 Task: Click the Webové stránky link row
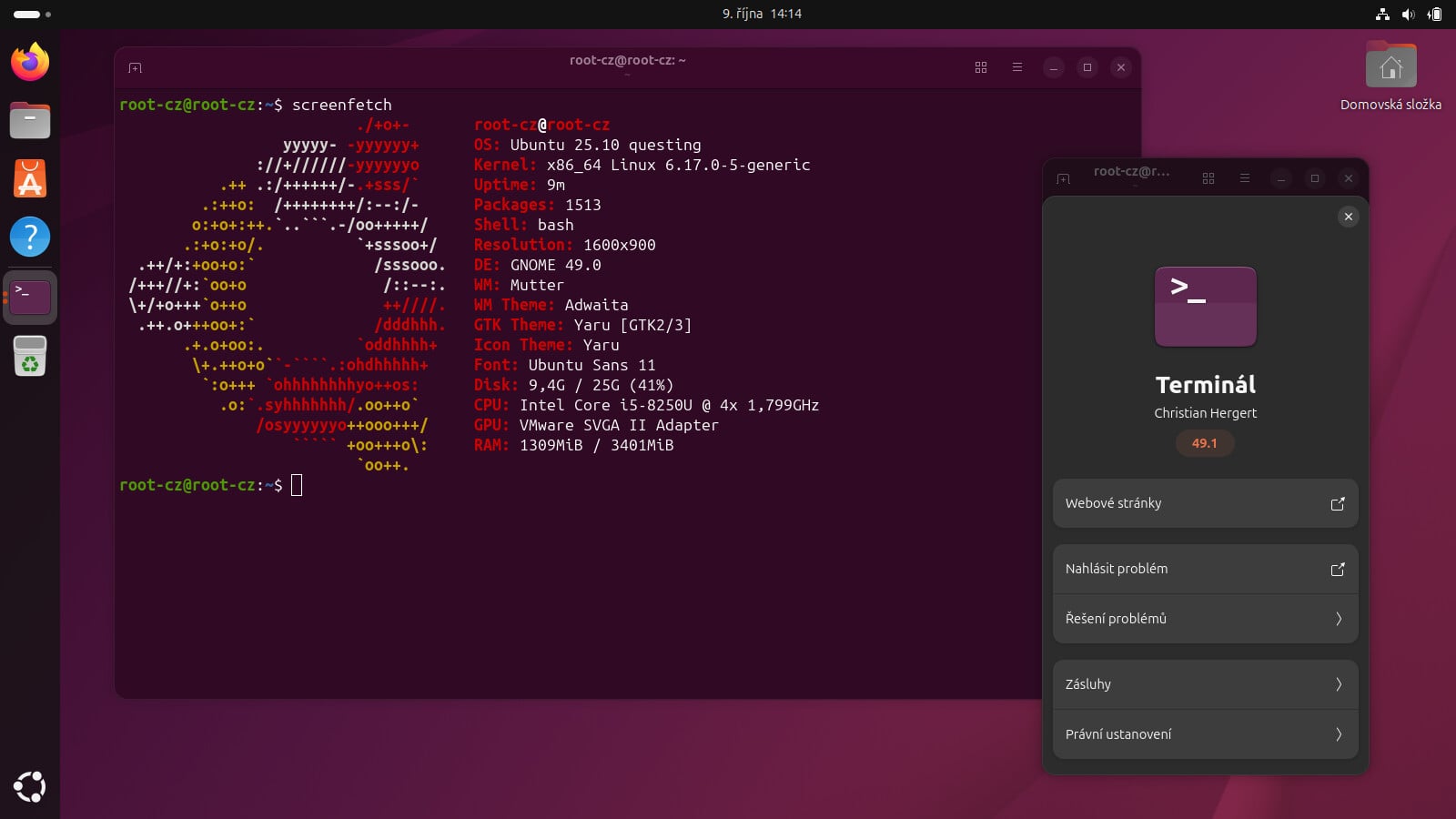pyautogui.click(x=1205, y=503)
